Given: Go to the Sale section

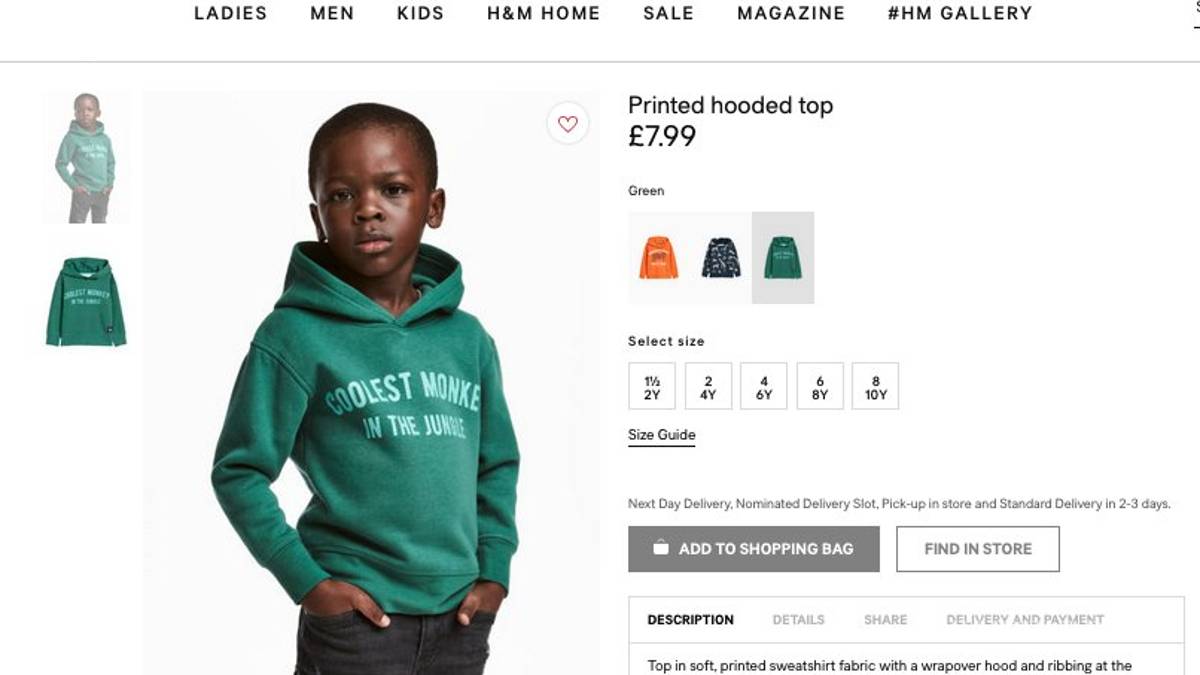Looking at the screenshot, I should tap(668, 14).
